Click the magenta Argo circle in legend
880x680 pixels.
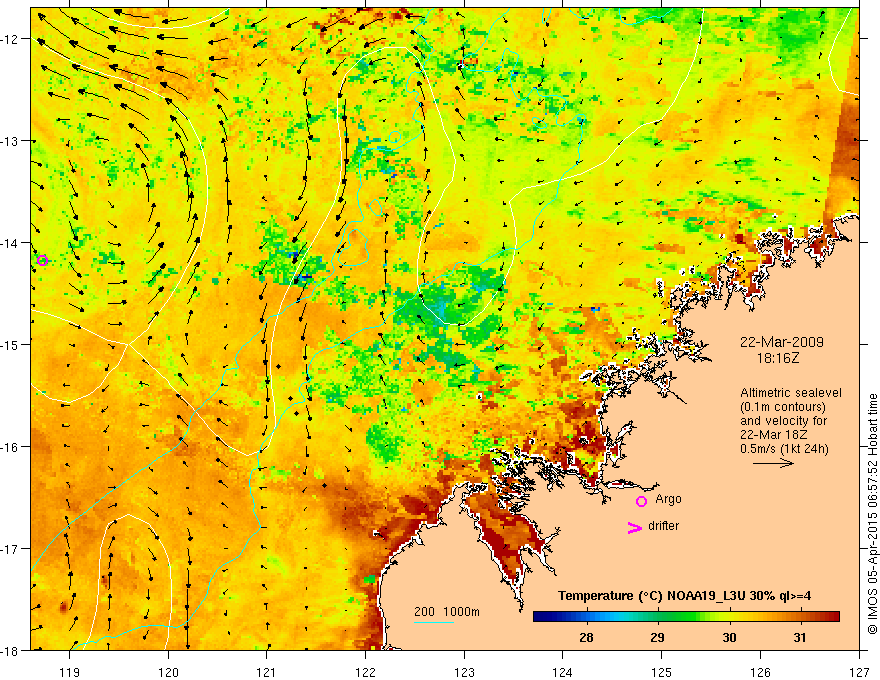pyautogui.click(x=641, y=501)
